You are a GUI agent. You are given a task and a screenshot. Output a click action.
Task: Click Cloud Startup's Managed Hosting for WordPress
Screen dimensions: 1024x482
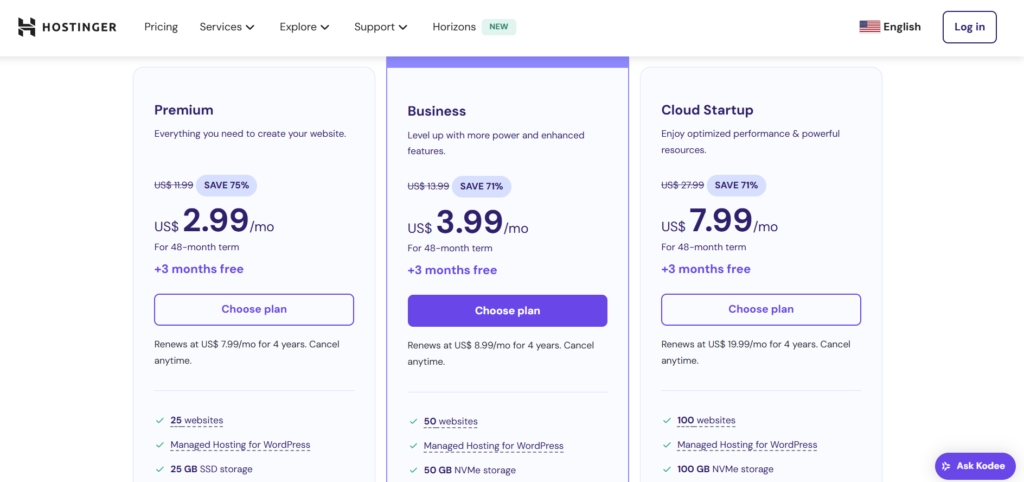point(747,445)
